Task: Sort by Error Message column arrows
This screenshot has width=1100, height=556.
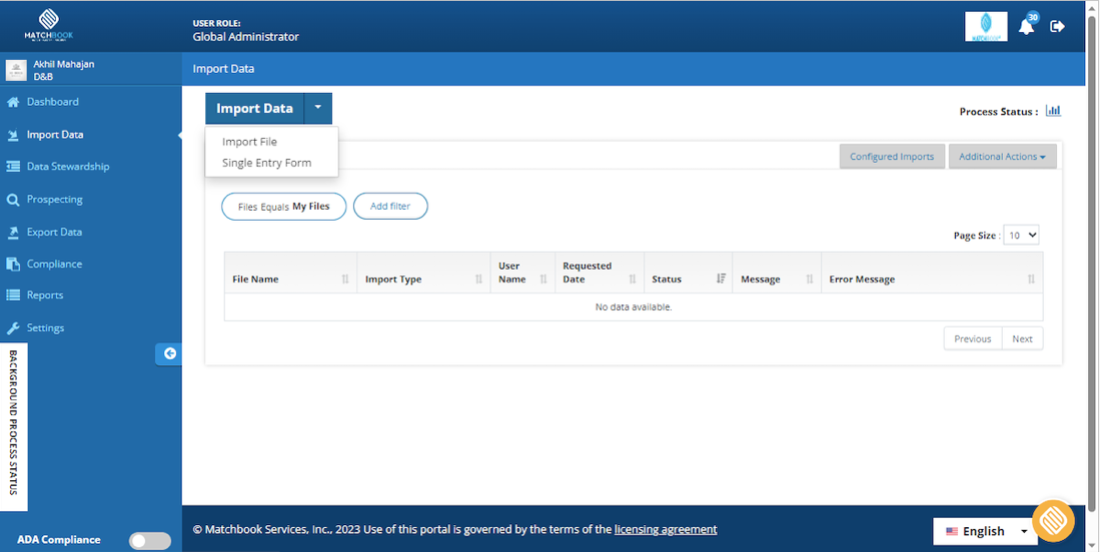Action: (1031, 279)
